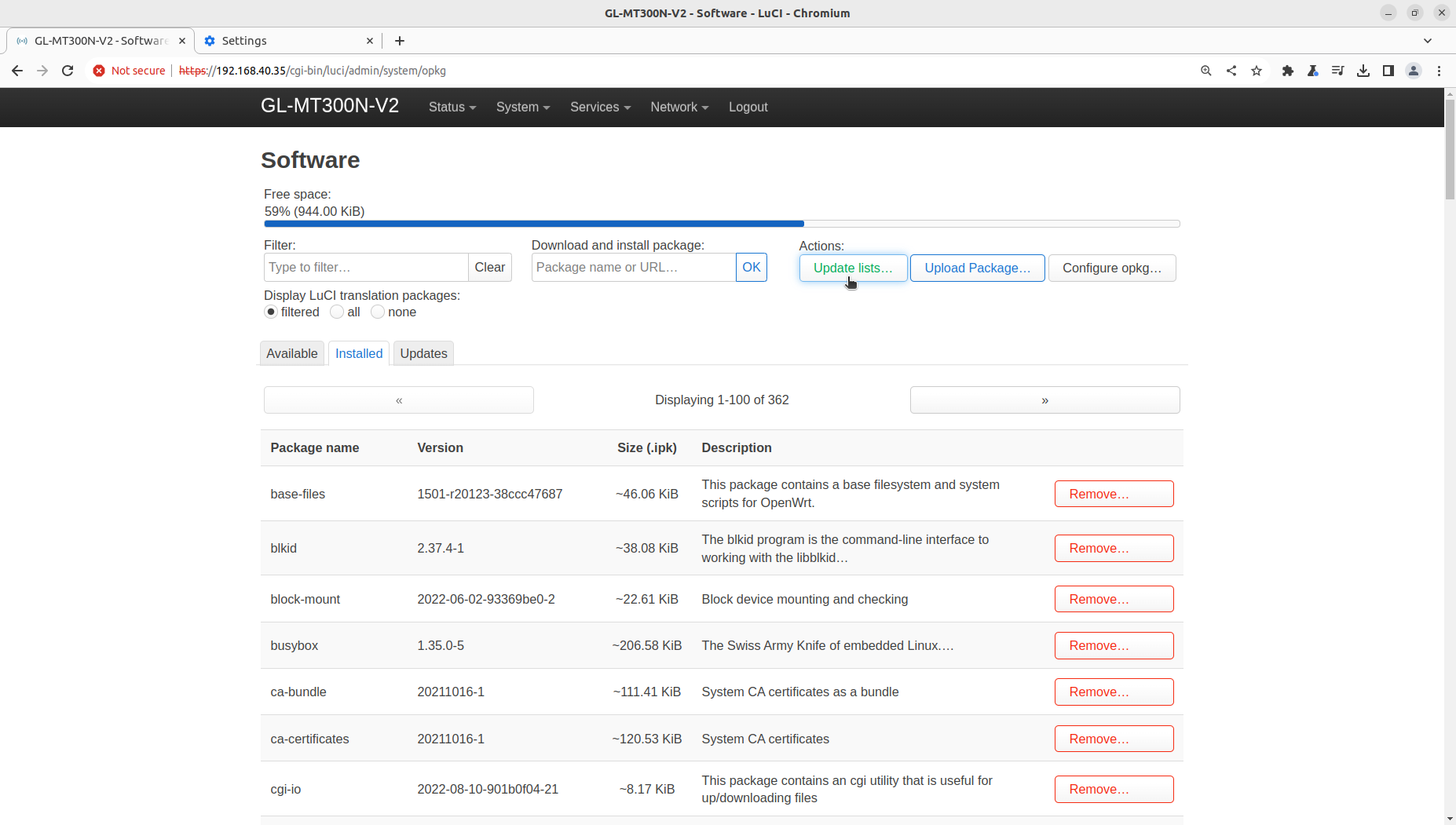This screenshot has height=825, width=1456.
Task: Click the browser address bar URL
Action: [313, 71]
